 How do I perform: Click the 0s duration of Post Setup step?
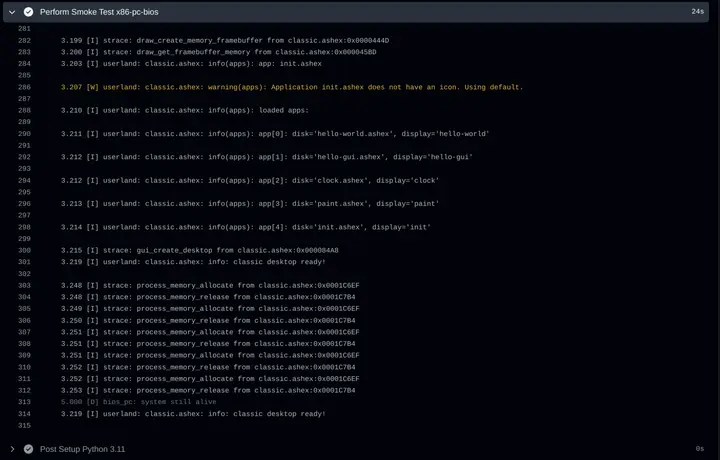pyautogui.click(x=700, y=449)
